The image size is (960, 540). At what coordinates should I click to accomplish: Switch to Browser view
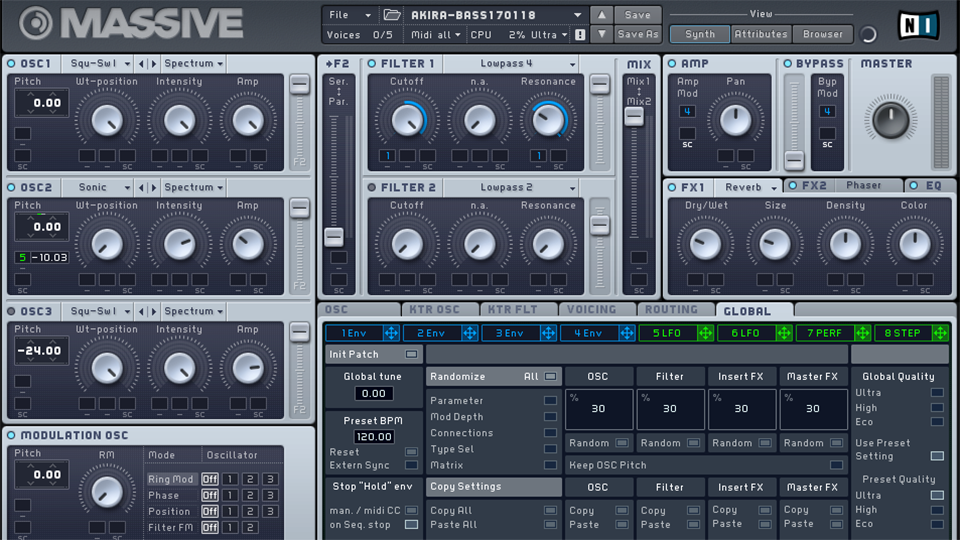(823, 34)
